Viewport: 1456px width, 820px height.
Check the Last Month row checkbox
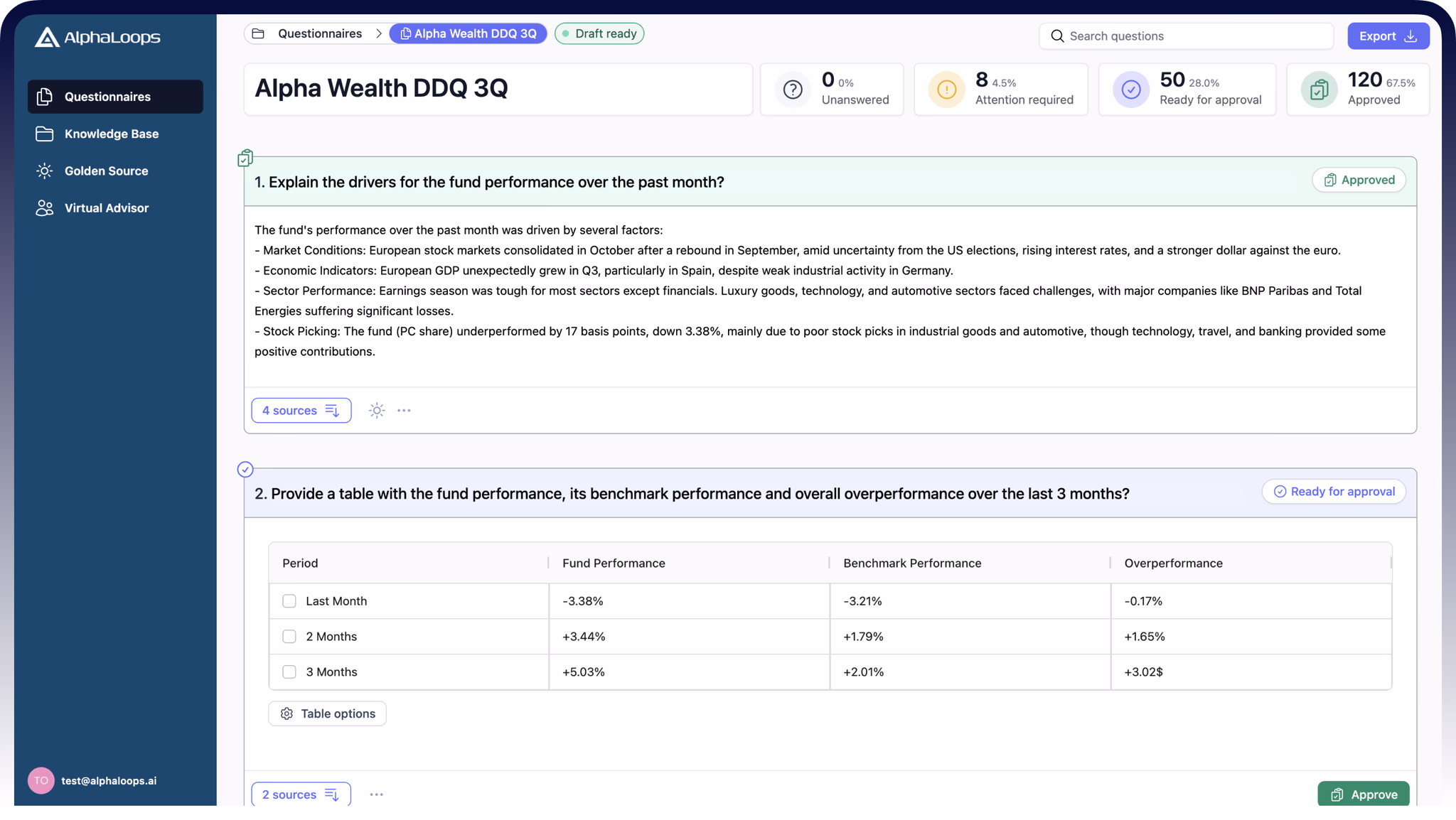tap(289, 601)
